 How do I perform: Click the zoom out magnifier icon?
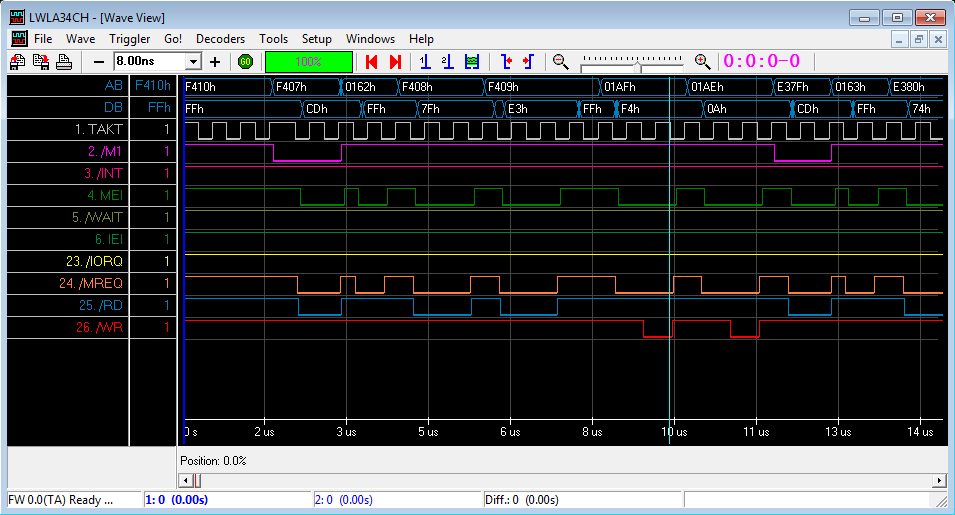tap(561, 62)
